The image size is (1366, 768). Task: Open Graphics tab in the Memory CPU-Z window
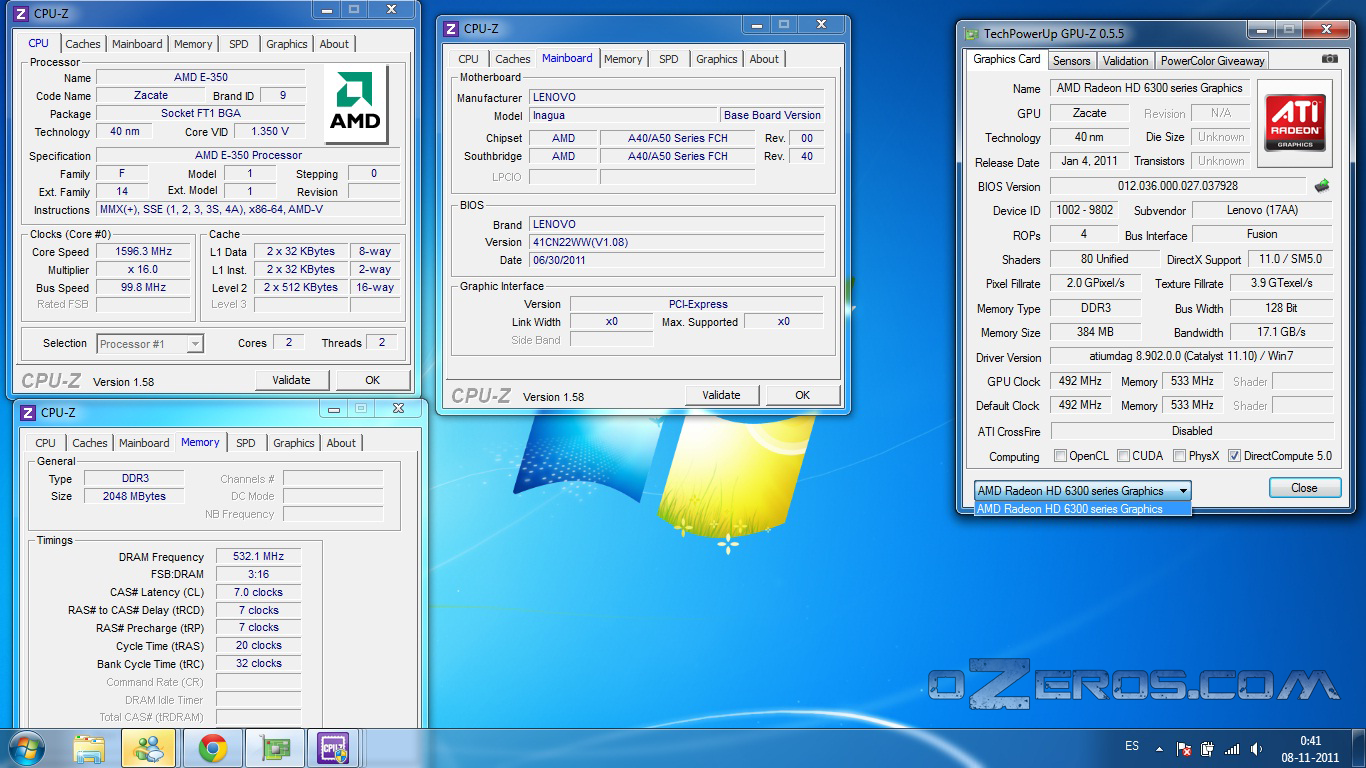pyautogui.click(x=293, y=443)
